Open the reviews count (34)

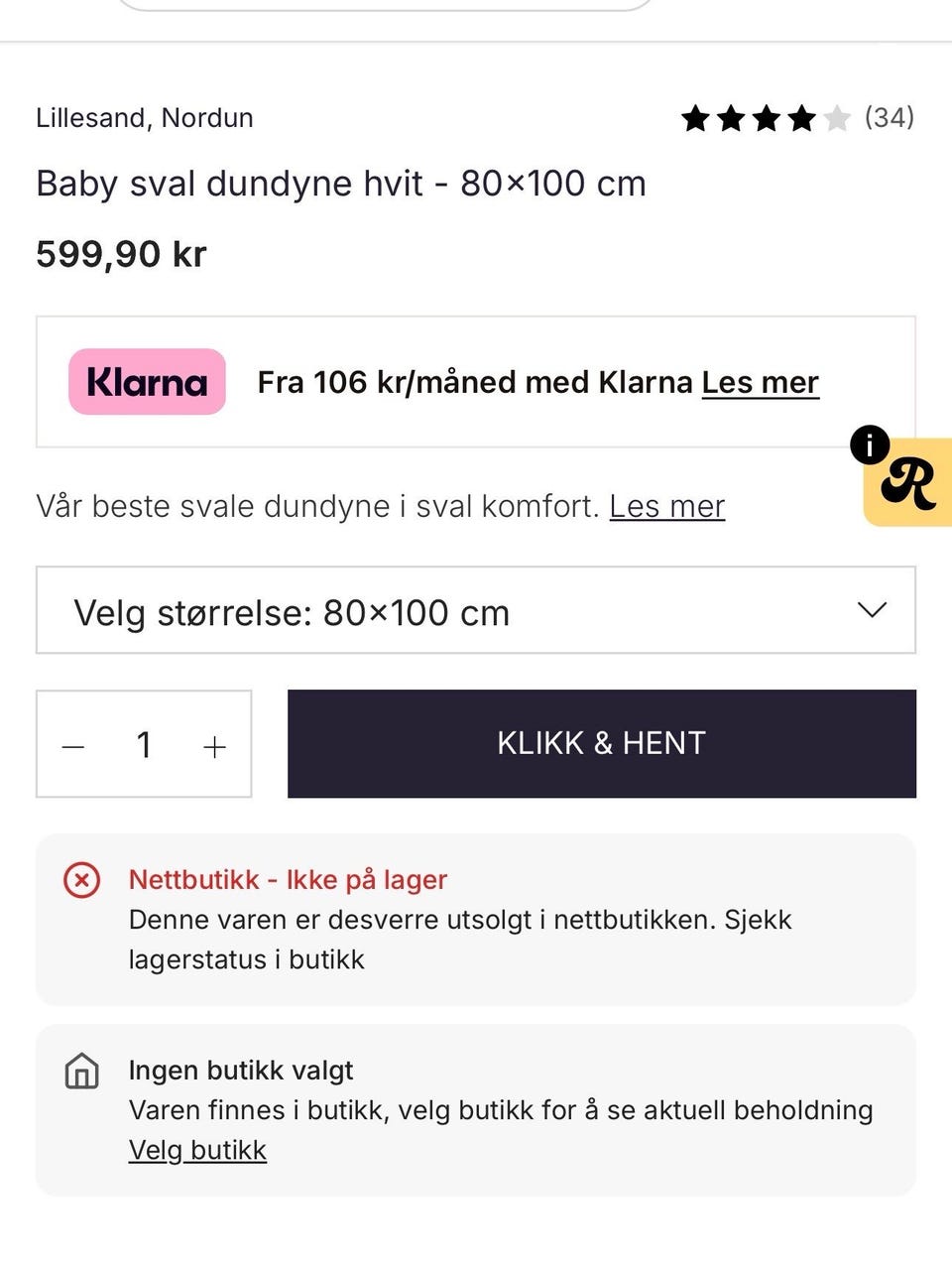coord(889,118)
